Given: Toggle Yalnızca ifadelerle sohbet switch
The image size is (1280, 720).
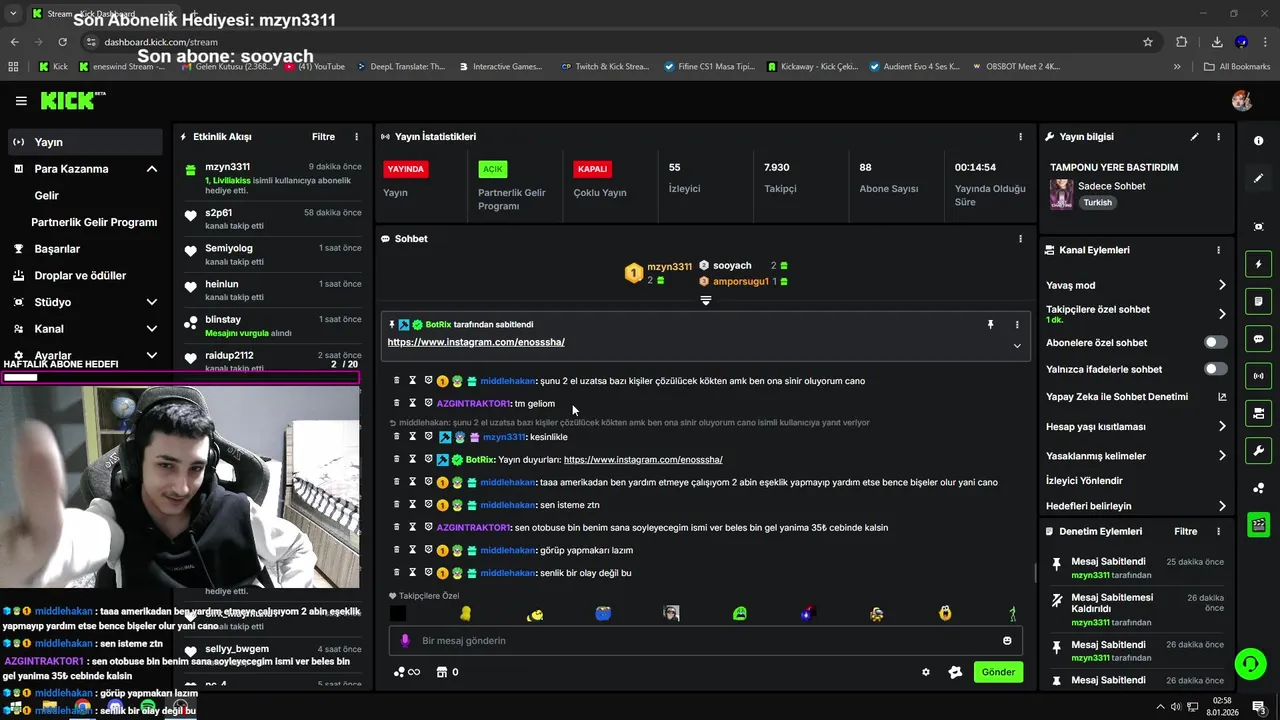Looking at the screenshot, I should tap(1215, 369).
